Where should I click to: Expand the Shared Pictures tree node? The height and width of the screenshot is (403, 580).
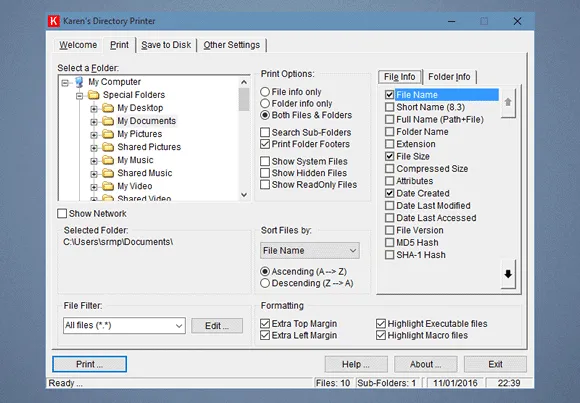(x=94, y=148)
